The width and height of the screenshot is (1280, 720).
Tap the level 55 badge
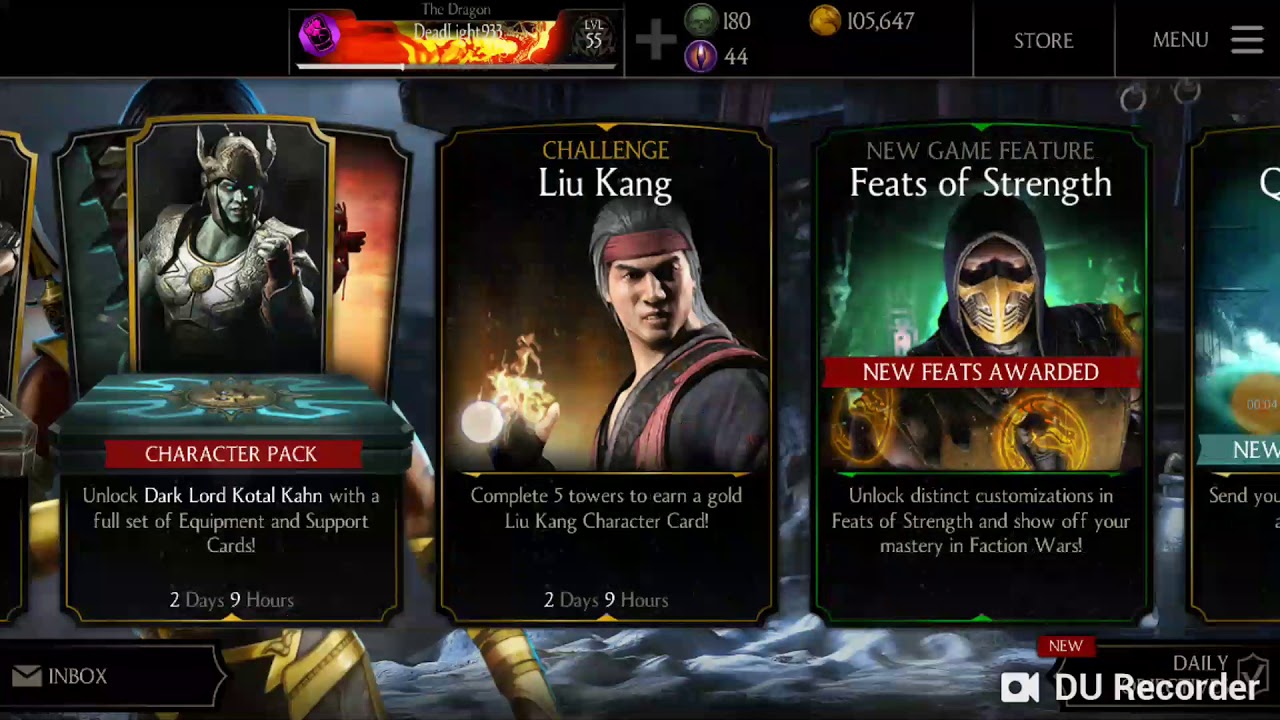coord(594,35)
